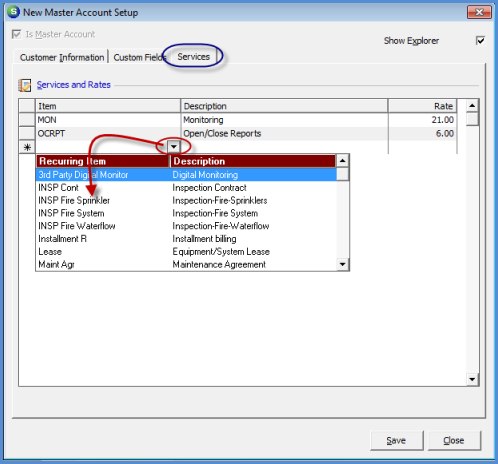
Task: Click the Close button
Action: pos(454,441)
